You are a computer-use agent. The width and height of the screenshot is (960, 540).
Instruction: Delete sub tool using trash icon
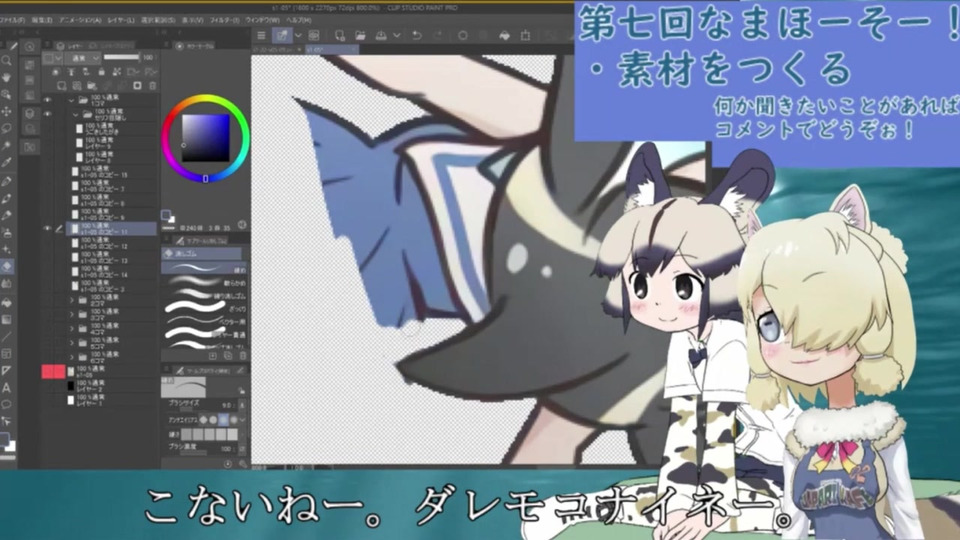[242, 355]
